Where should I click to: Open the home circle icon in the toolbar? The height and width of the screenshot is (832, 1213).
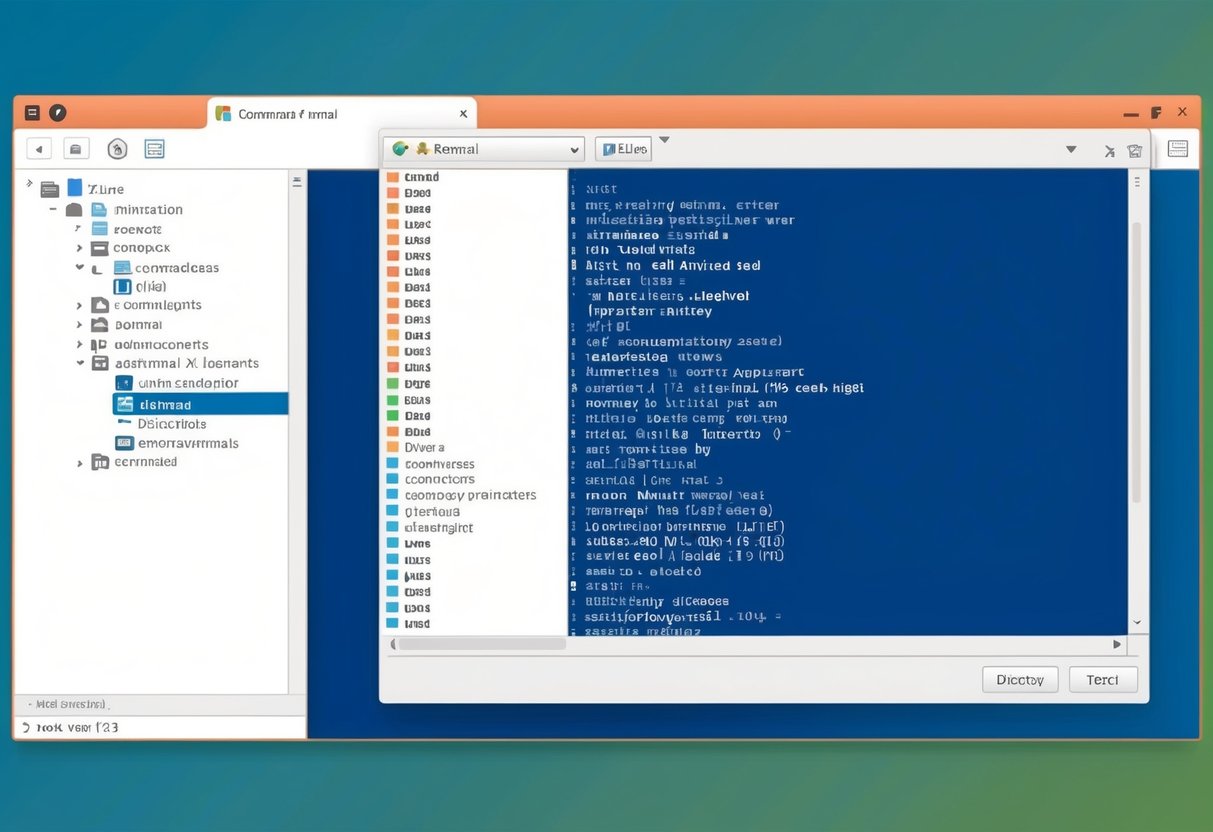(x=117, y=148)
